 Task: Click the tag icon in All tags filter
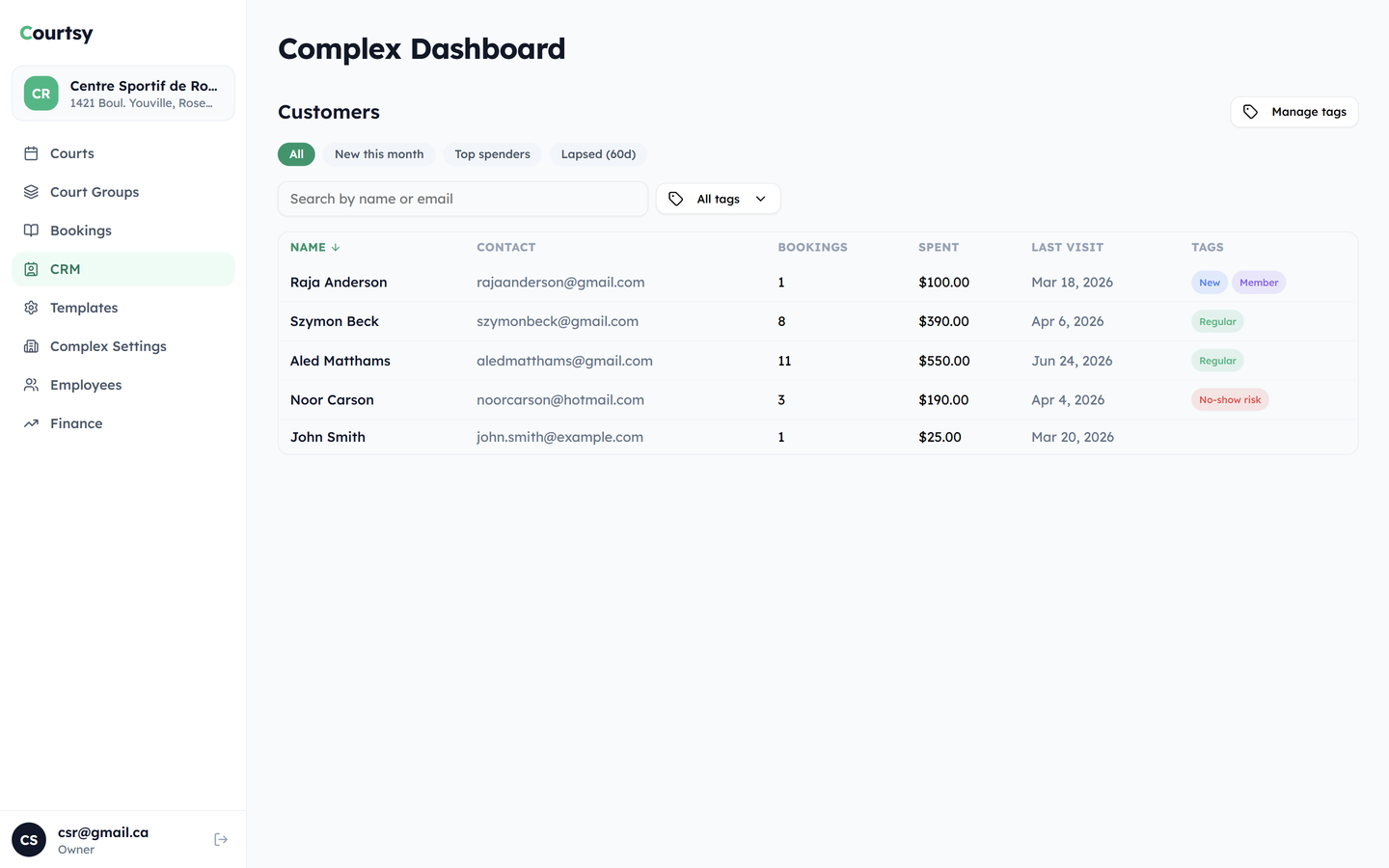(x=676, y=199)
